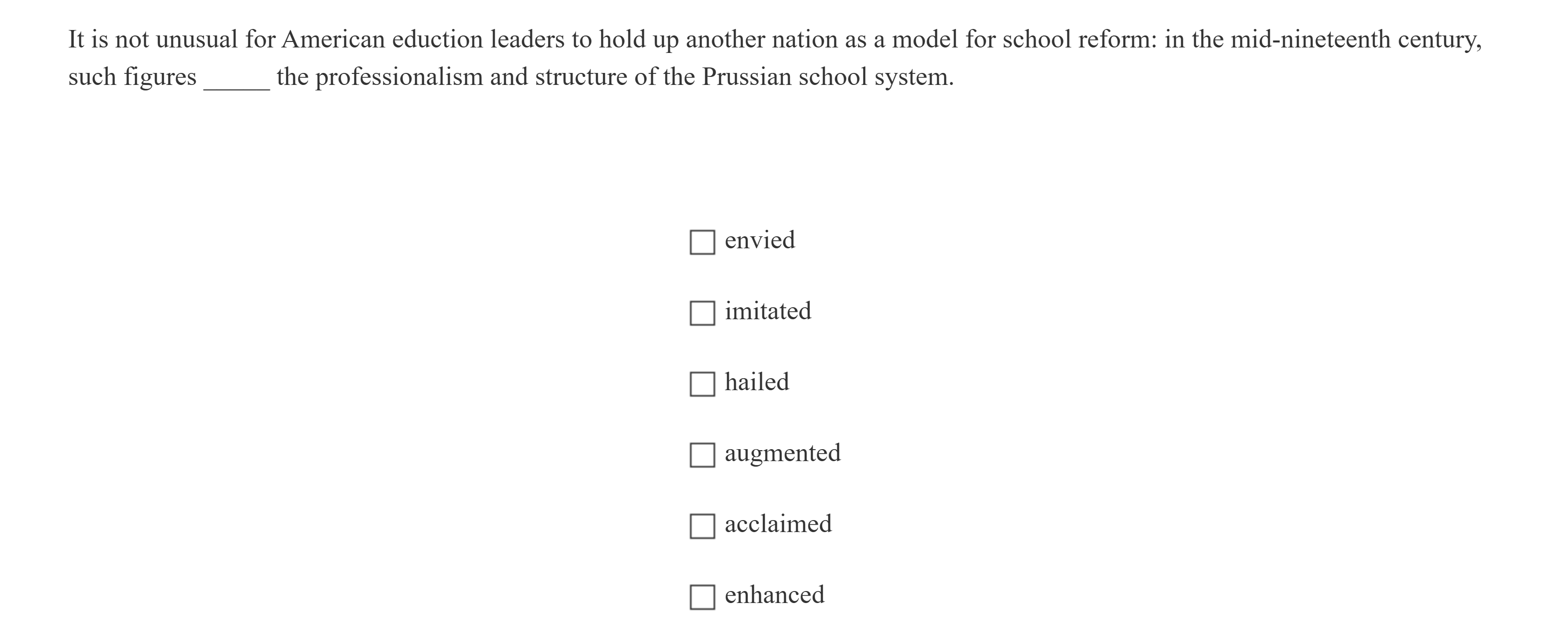Screen dimensions: 1568x627
Task: Toggle the checkbox next to "hailed"
Action: pyautogui.click(x=703, y=384)
